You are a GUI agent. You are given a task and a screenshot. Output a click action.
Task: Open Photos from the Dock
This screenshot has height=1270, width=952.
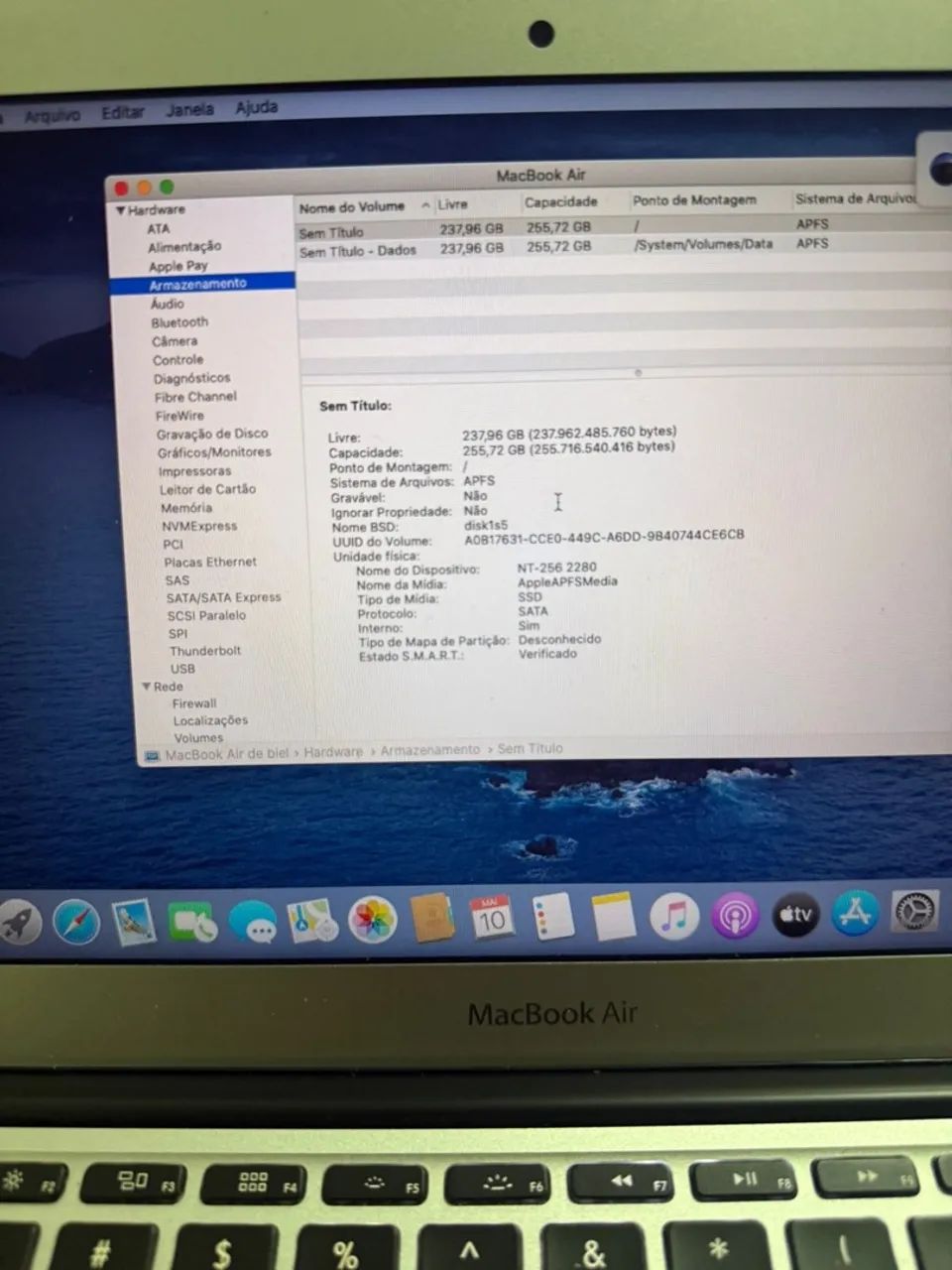pos(373,920)
